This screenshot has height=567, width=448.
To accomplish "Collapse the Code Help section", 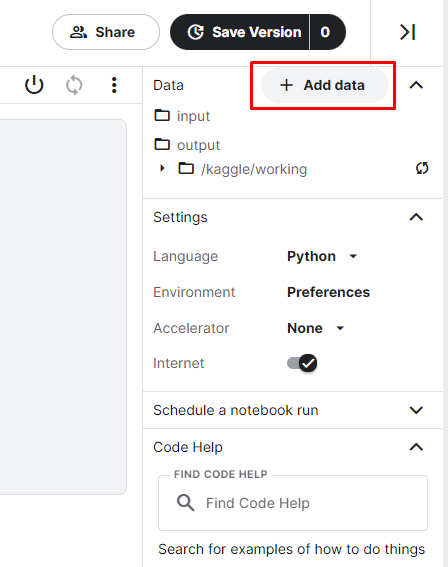I will point(416,447).
